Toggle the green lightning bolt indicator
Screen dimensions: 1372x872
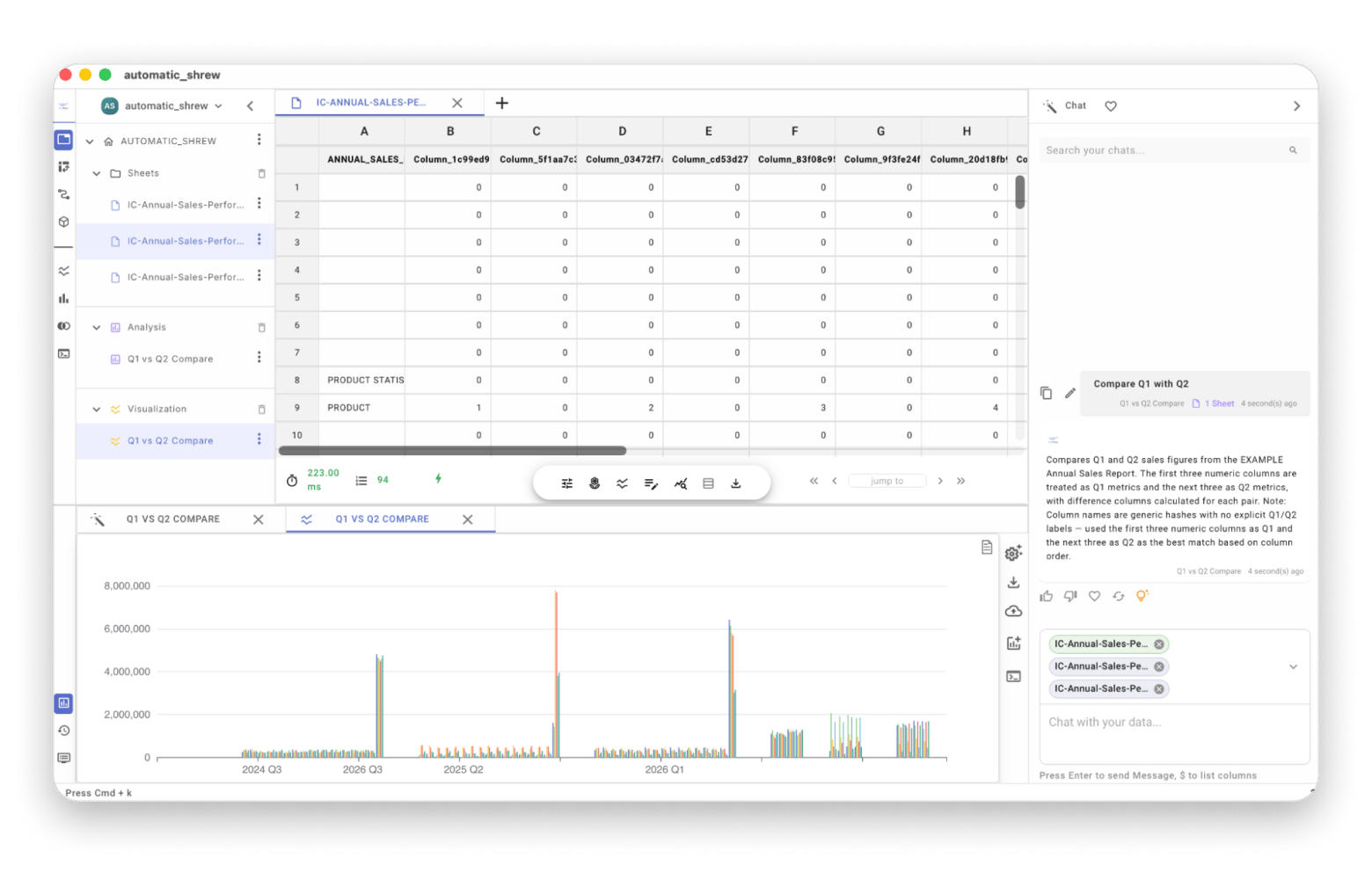click(438, 479)
